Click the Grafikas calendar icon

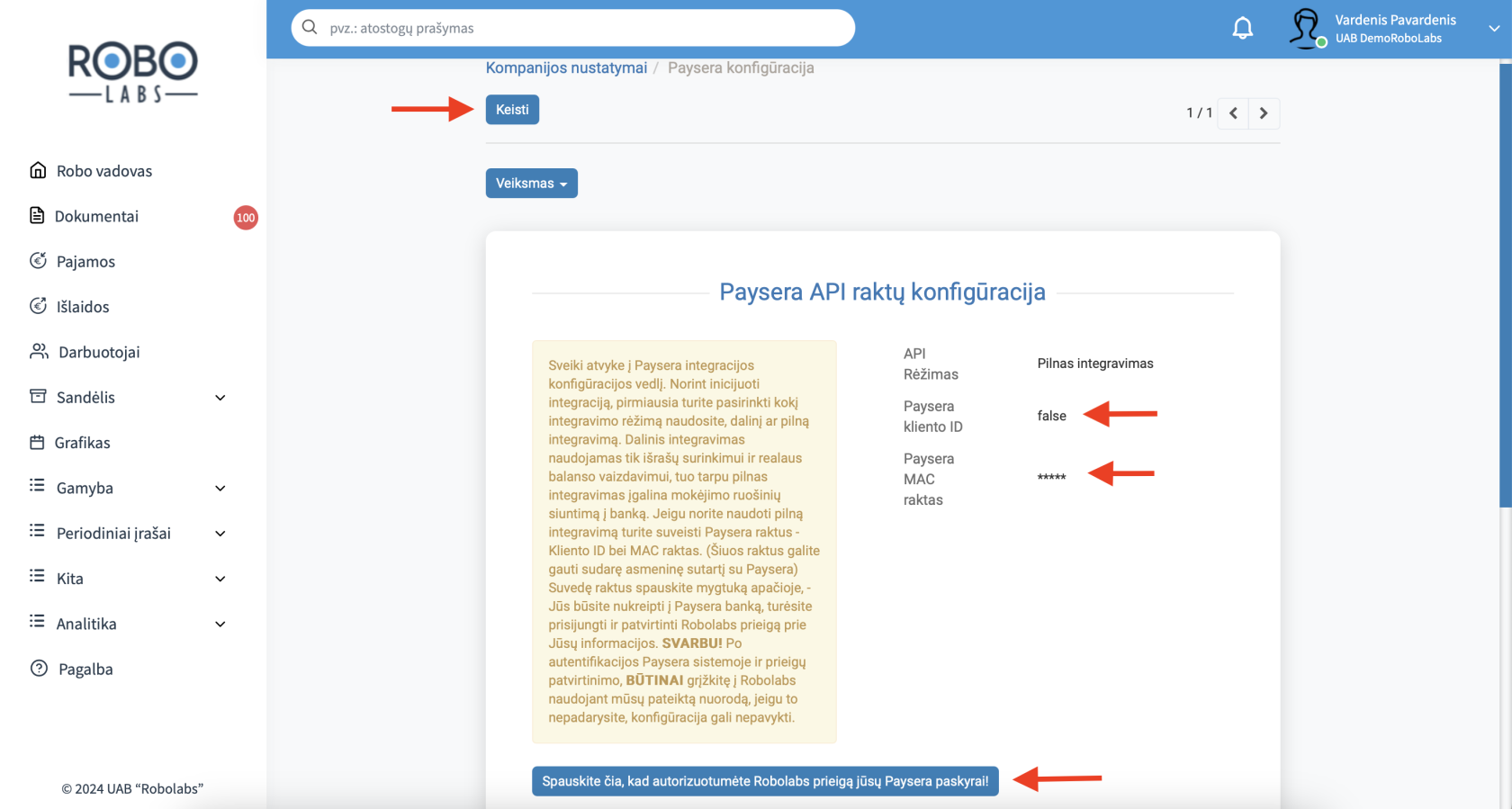pos(37,442)
